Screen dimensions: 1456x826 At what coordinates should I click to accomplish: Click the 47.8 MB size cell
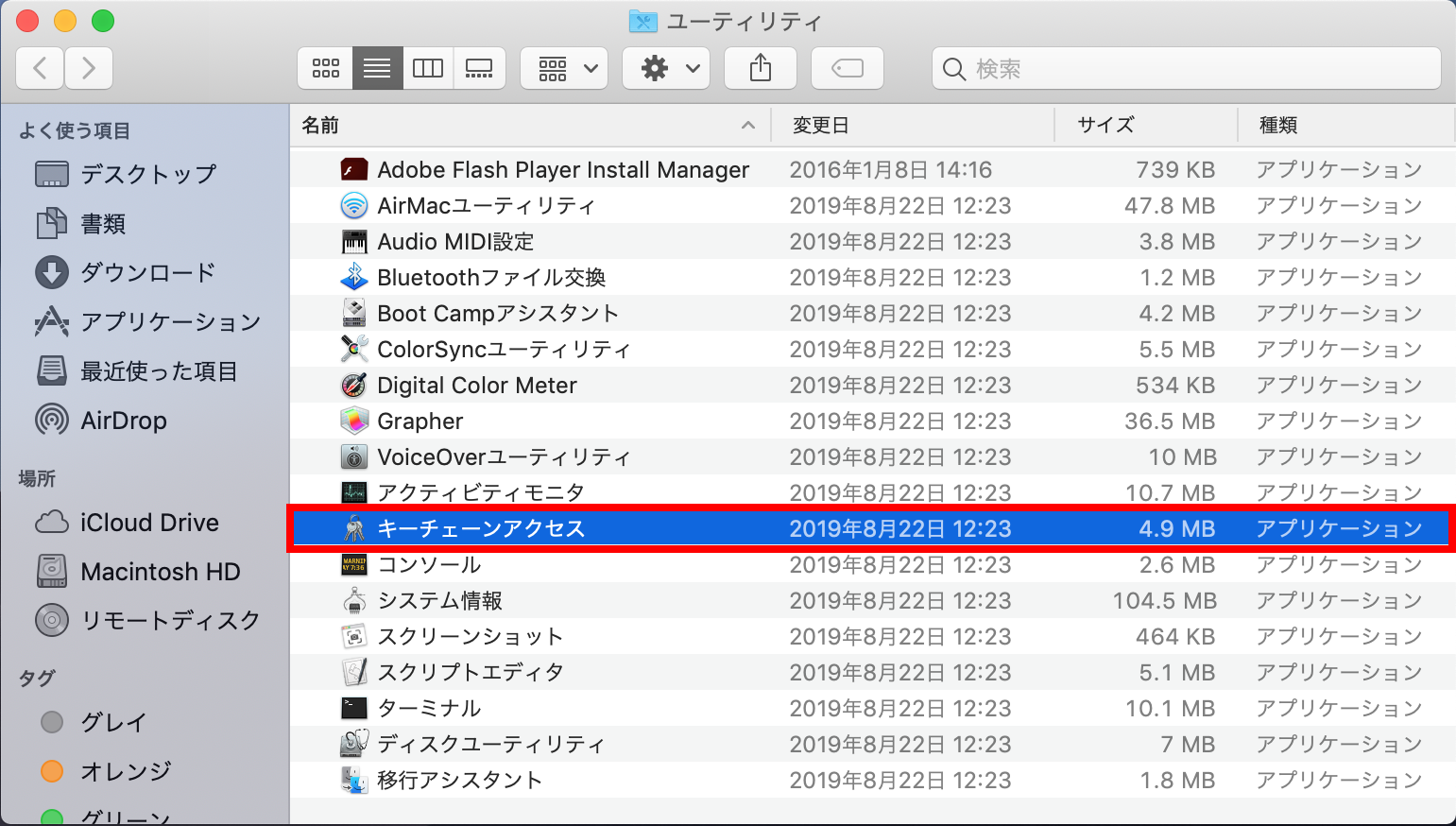coord(1170,206)
